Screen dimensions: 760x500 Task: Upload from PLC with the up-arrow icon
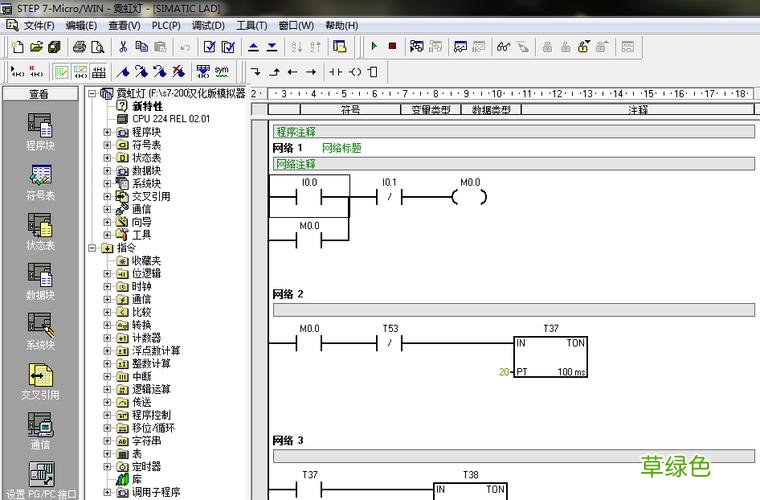coord(253,47)
